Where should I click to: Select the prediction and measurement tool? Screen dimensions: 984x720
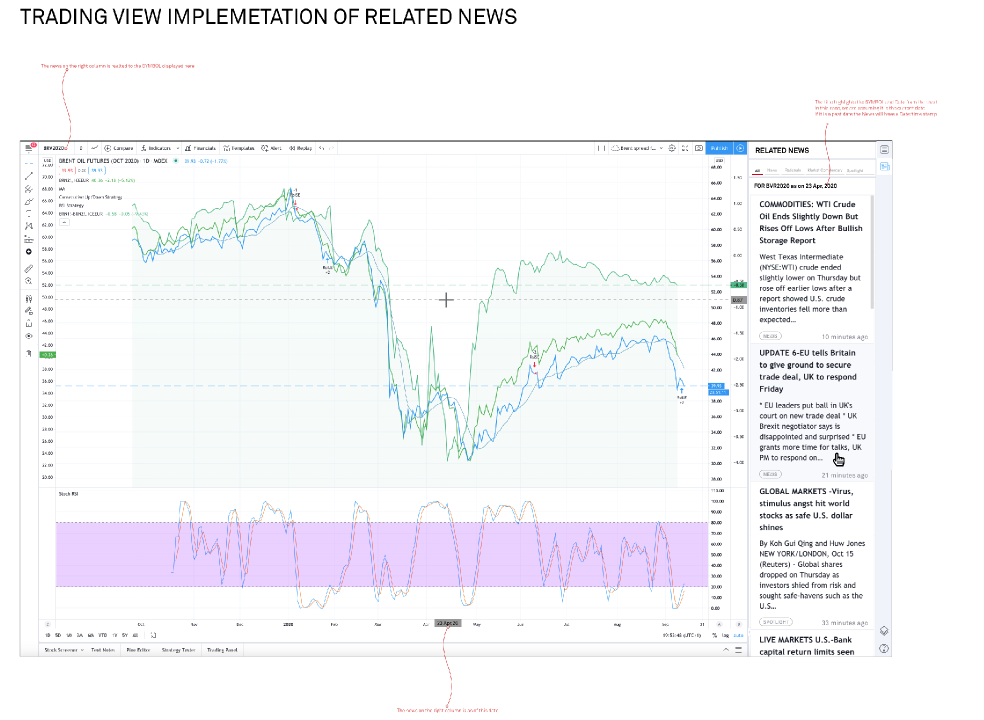[x=29, y=239]
